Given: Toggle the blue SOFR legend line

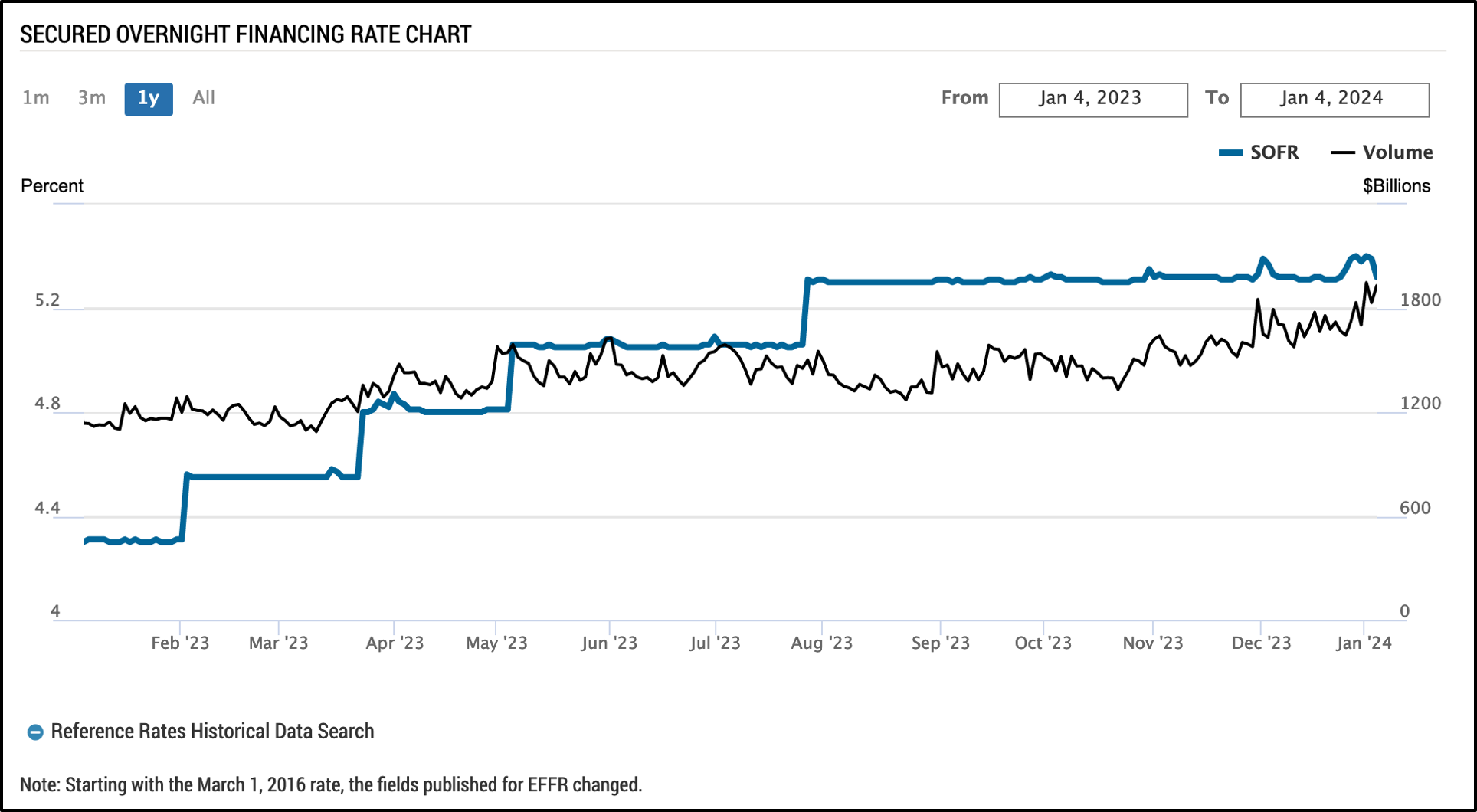Looking at the screenshot, I should coord(1230,152).
